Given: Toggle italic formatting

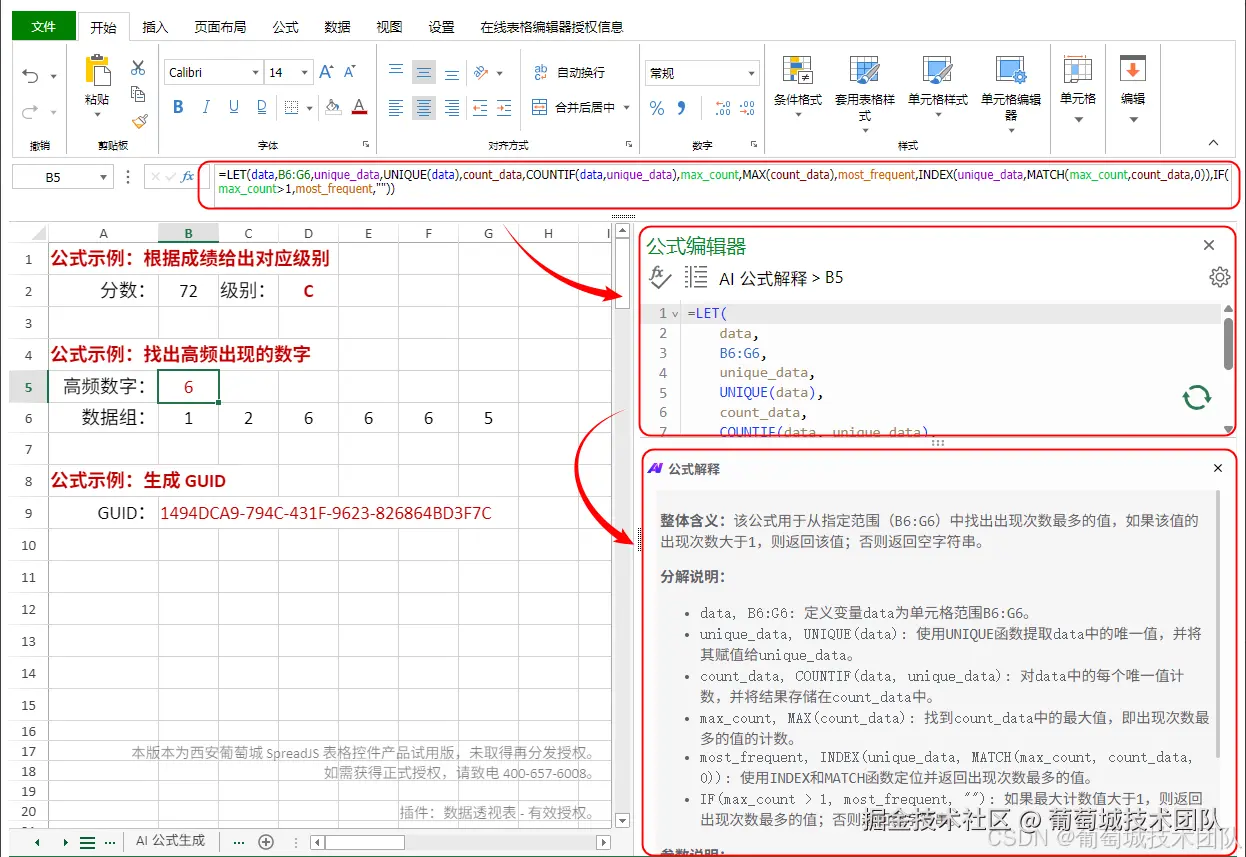Looking at the screenshot, I should click(x=205, y=106).
